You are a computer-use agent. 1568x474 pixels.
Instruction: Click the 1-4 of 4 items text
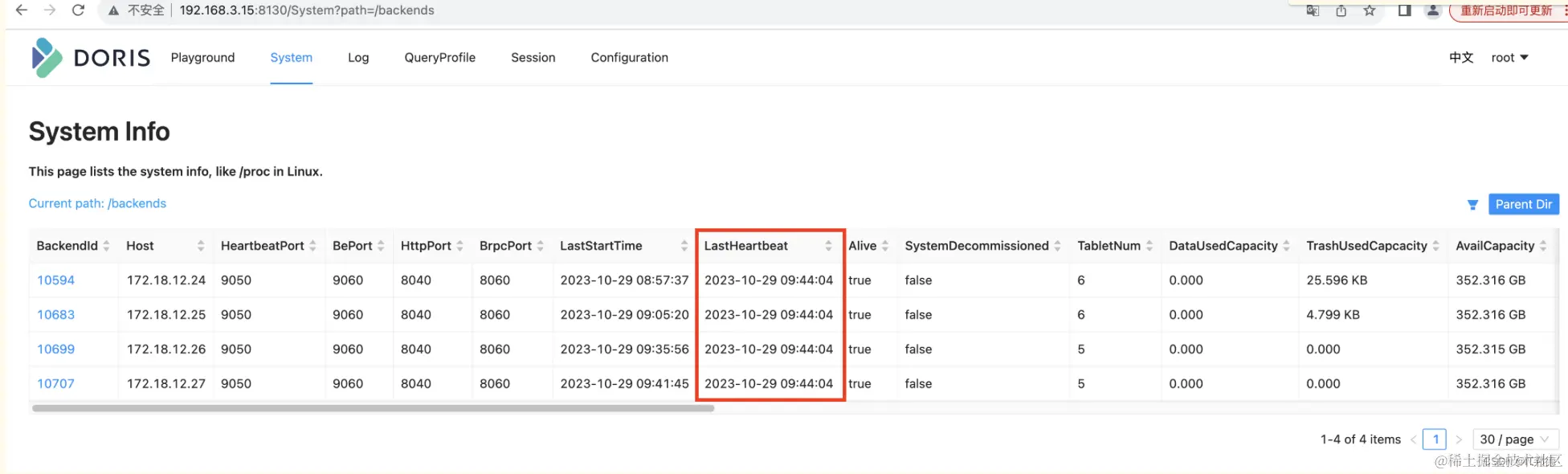click(x=1360, y=439)
